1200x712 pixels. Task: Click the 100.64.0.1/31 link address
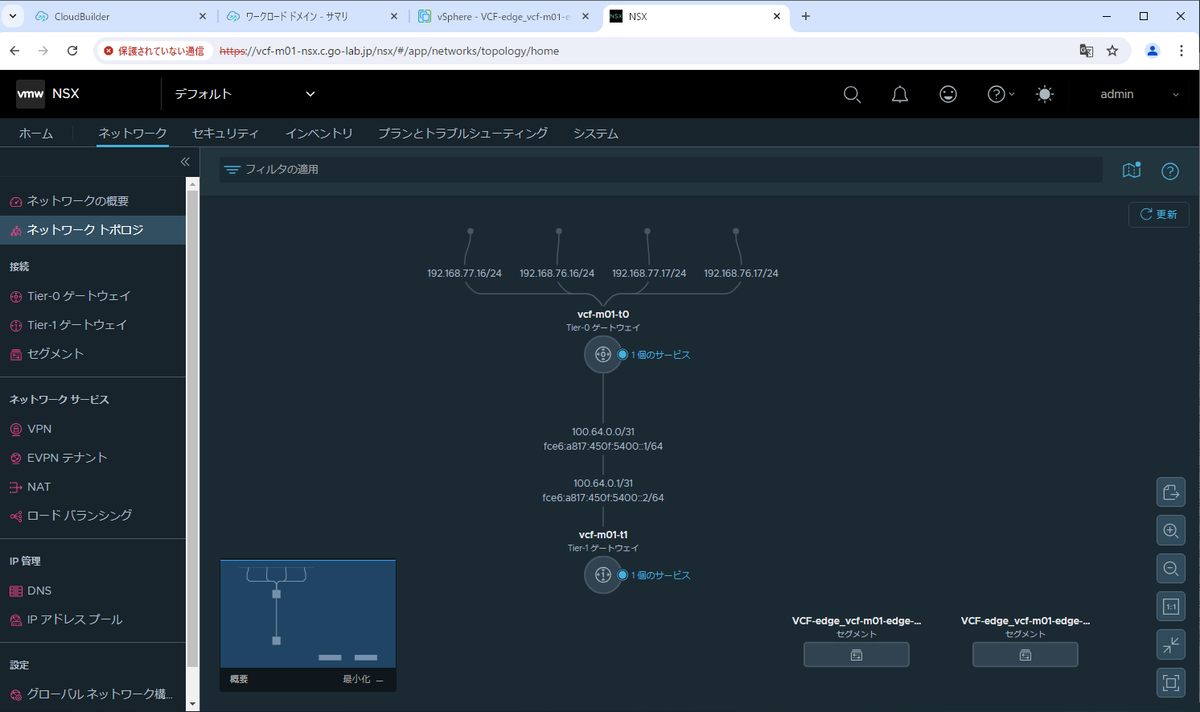tap(603, 483)
